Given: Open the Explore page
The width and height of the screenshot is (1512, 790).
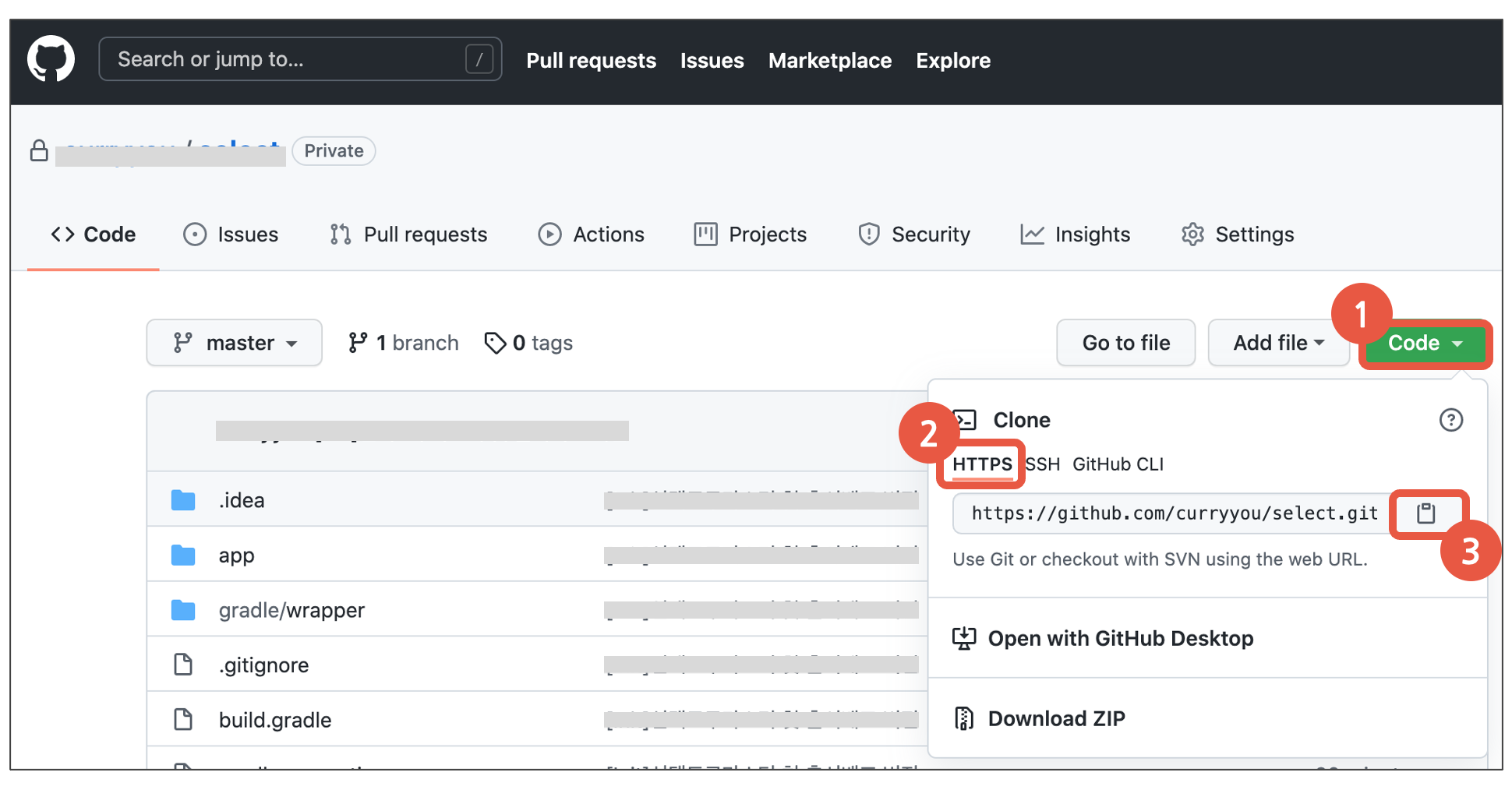Looking at the screenshot, I should (x=952, y=60).
